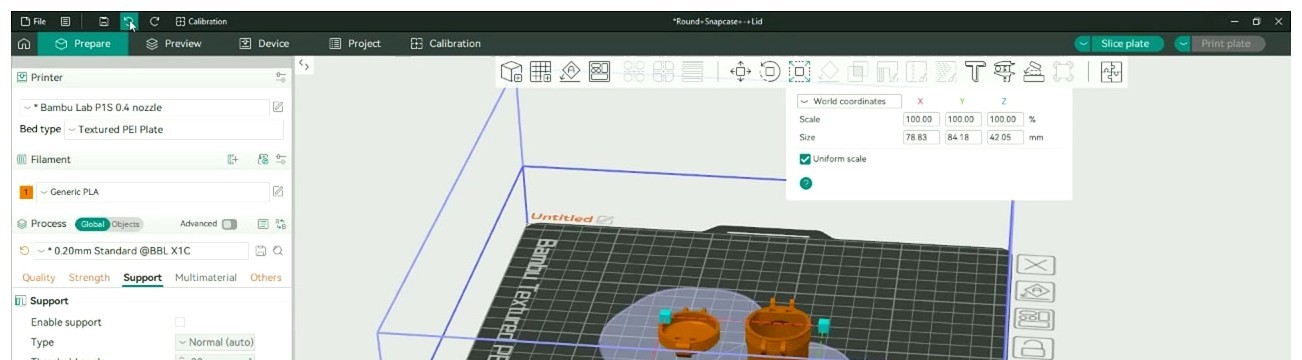Image resolution: width=1302 pixels, height=360 pixels.
Task: Select the Scale tool
Action: pyautogui.click(x=799, y=71)
